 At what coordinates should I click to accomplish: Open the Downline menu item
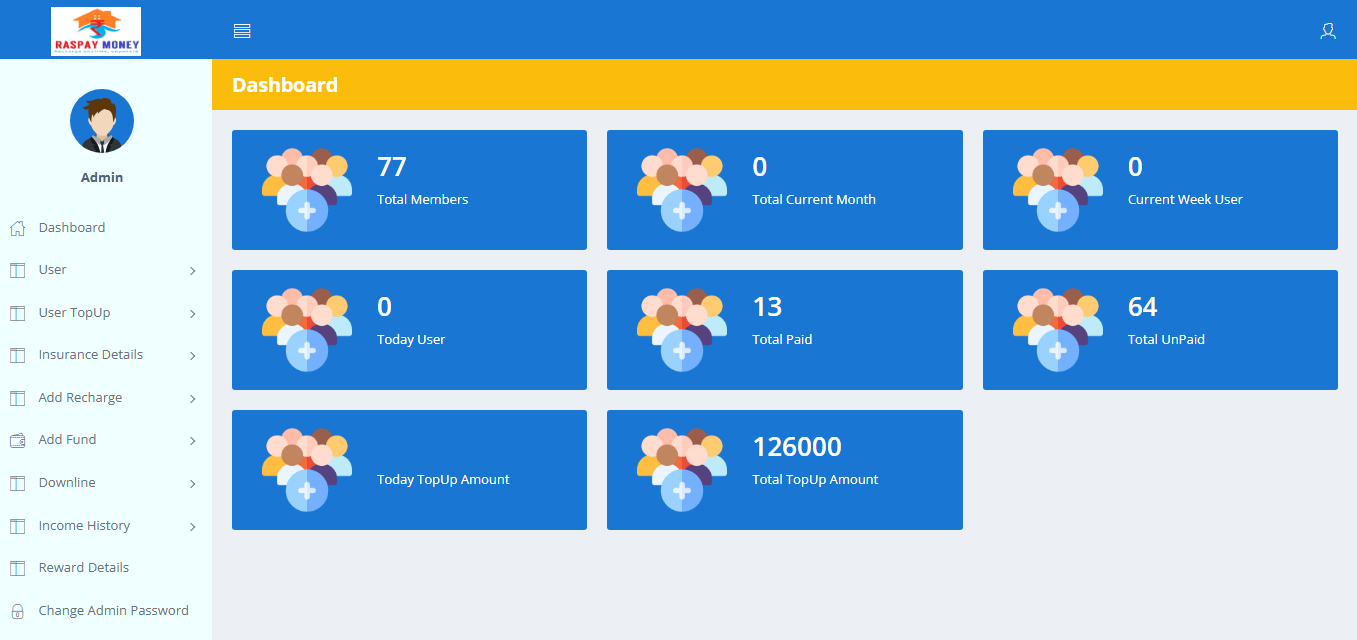tap(67, 483)
